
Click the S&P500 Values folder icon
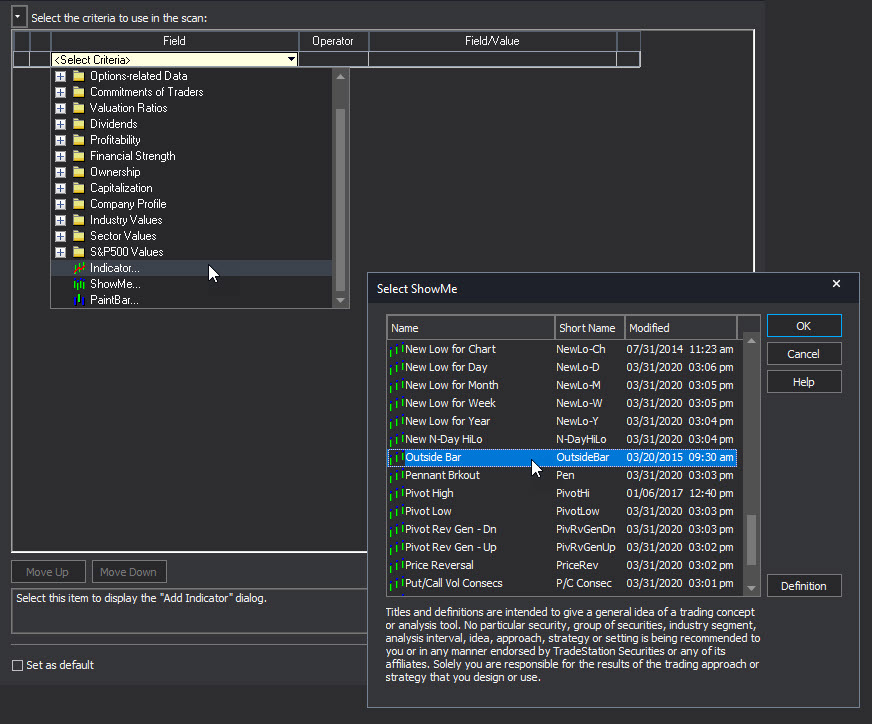click(79, 252)
